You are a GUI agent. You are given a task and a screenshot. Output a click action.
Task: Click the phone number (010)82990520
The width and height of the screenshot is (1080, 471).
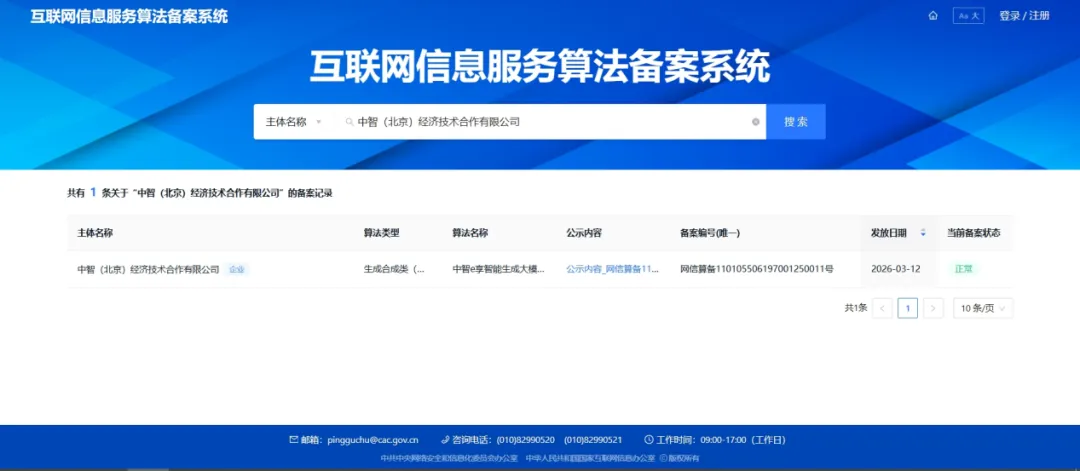(526, 440)
